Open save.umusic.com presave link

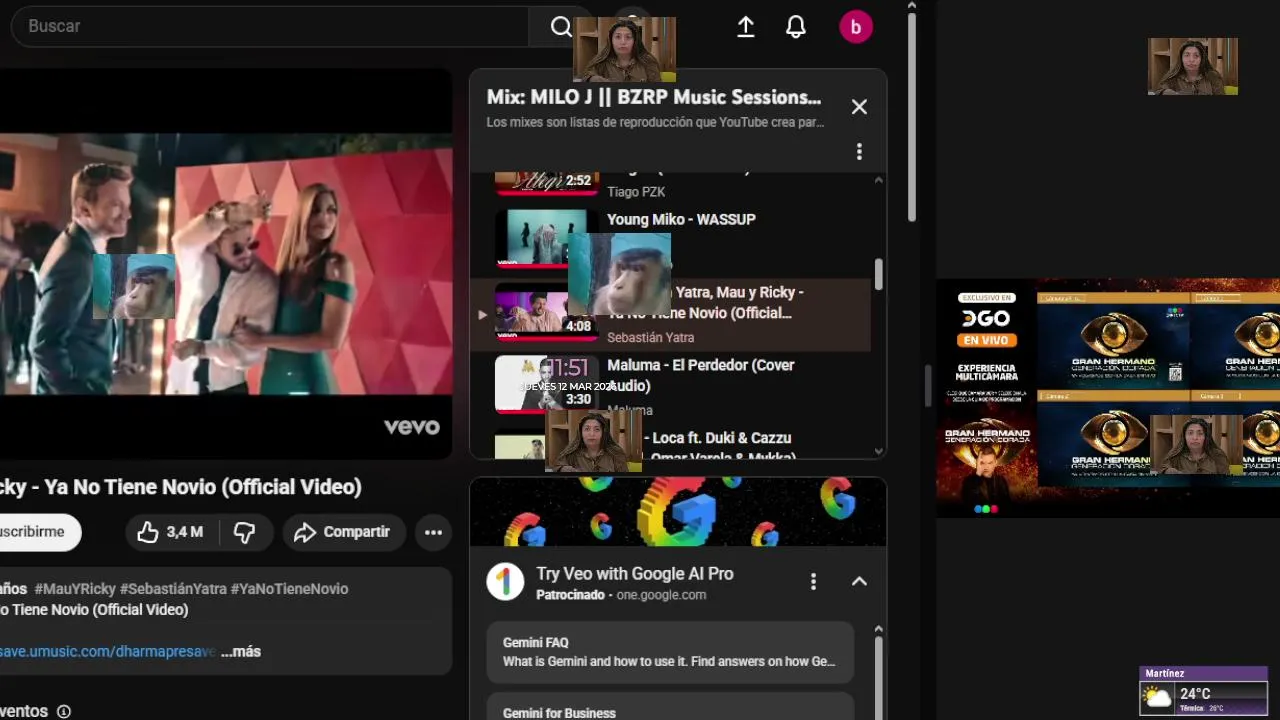point(107,651)
